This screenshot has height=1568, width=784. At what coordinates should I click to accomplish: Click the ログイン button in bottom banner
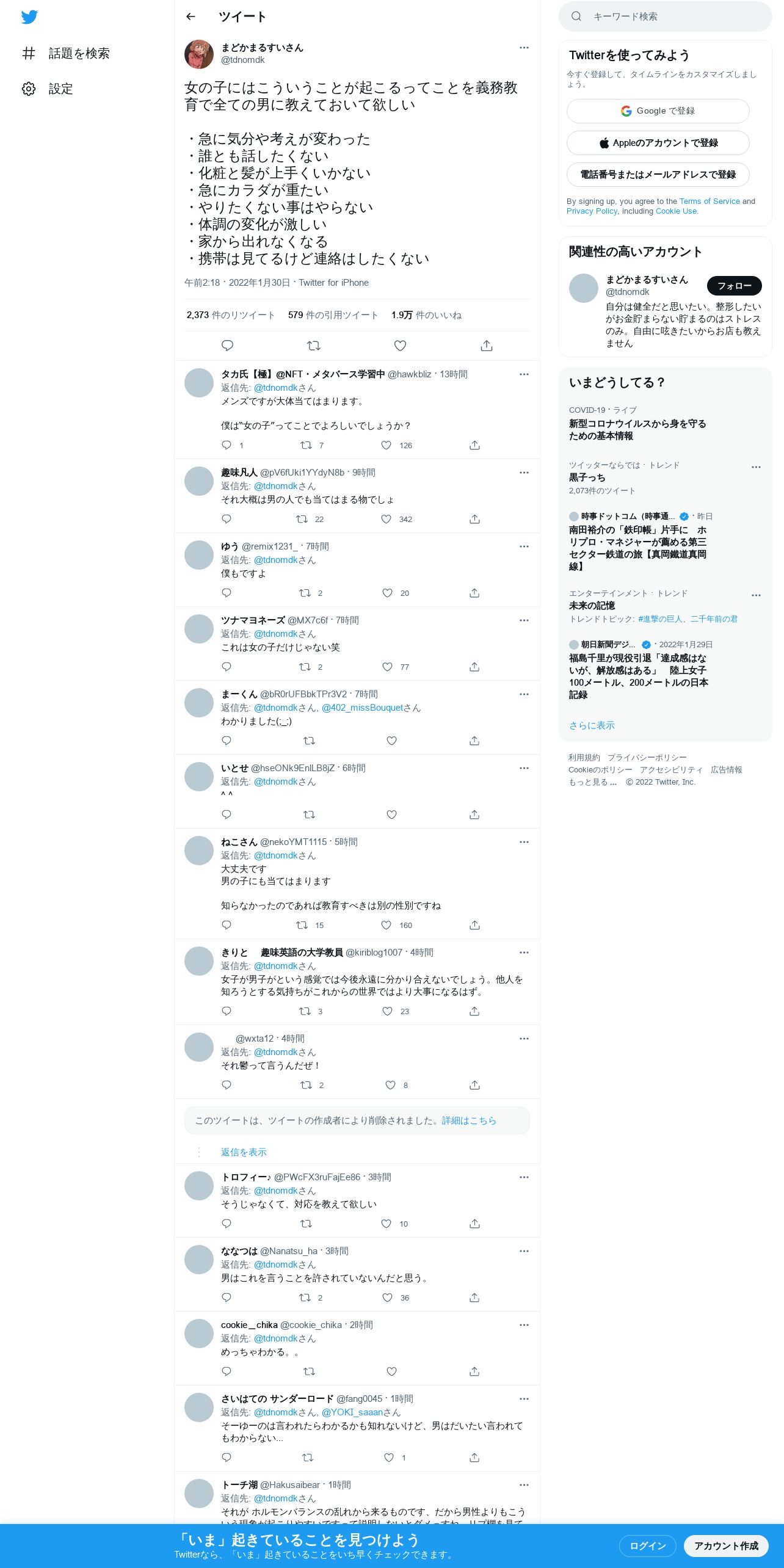click(x=648, y=1545)
